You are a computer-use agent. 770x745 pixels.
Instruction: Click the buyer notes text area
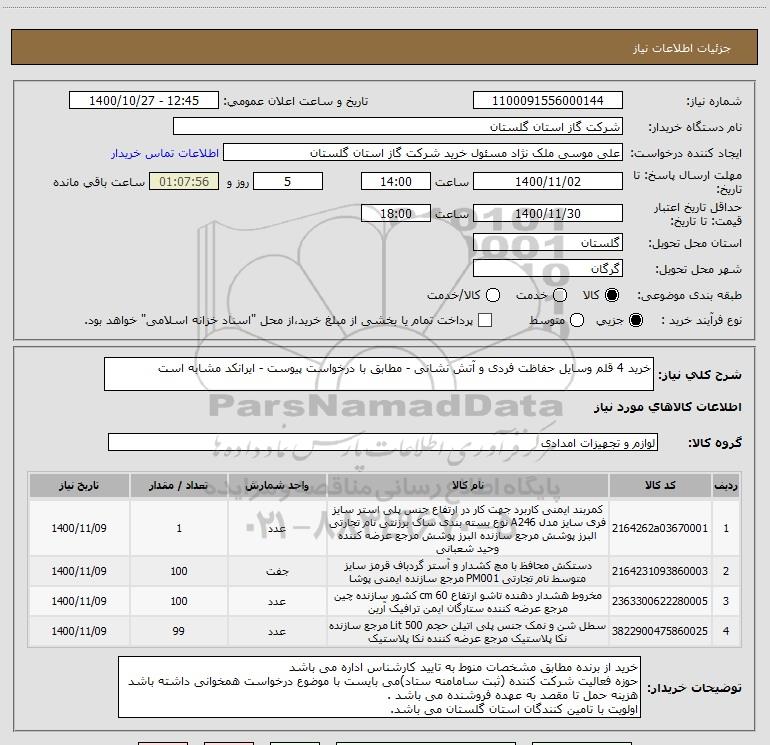coord(380,687)
